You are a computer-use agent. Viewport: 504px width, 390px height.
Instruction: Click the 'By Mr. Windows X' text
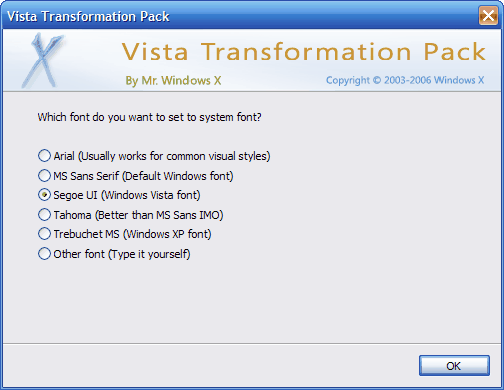[x=173, y=81]
